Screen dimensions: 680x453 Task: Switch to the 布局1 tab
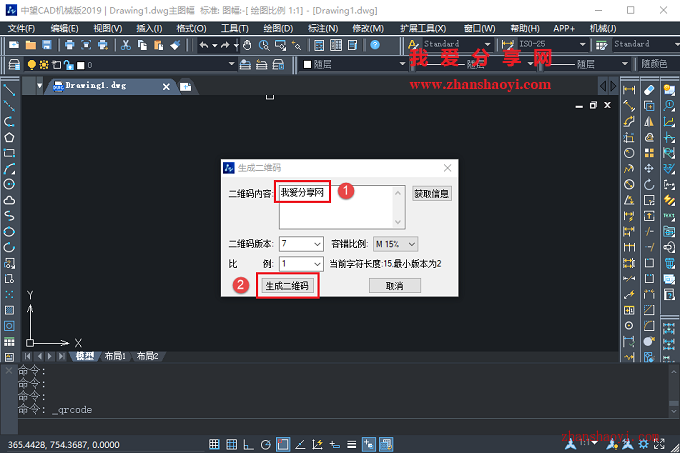(x=115, y=356)
